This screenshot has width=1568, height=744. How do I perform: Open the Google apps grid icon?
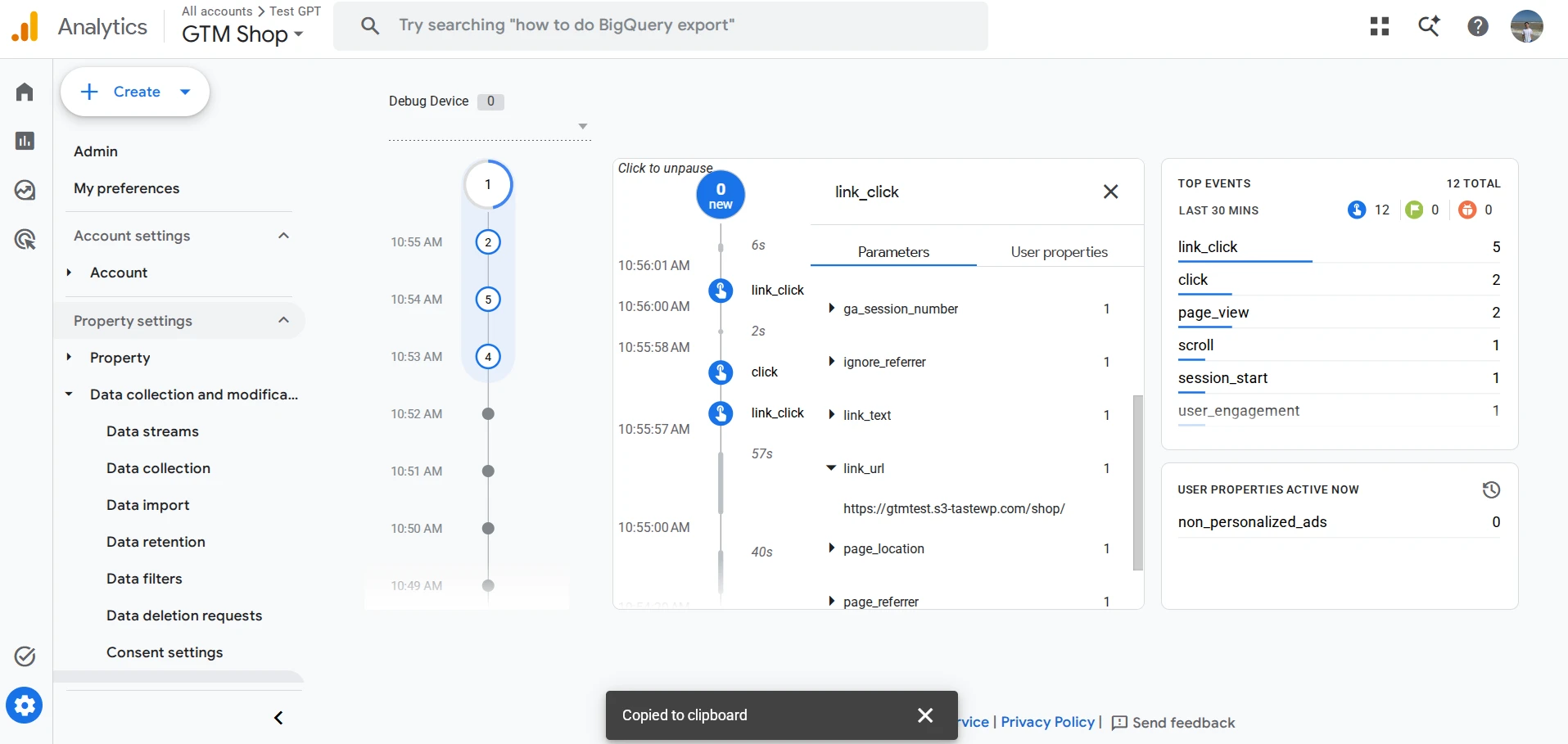[1380, 26]
